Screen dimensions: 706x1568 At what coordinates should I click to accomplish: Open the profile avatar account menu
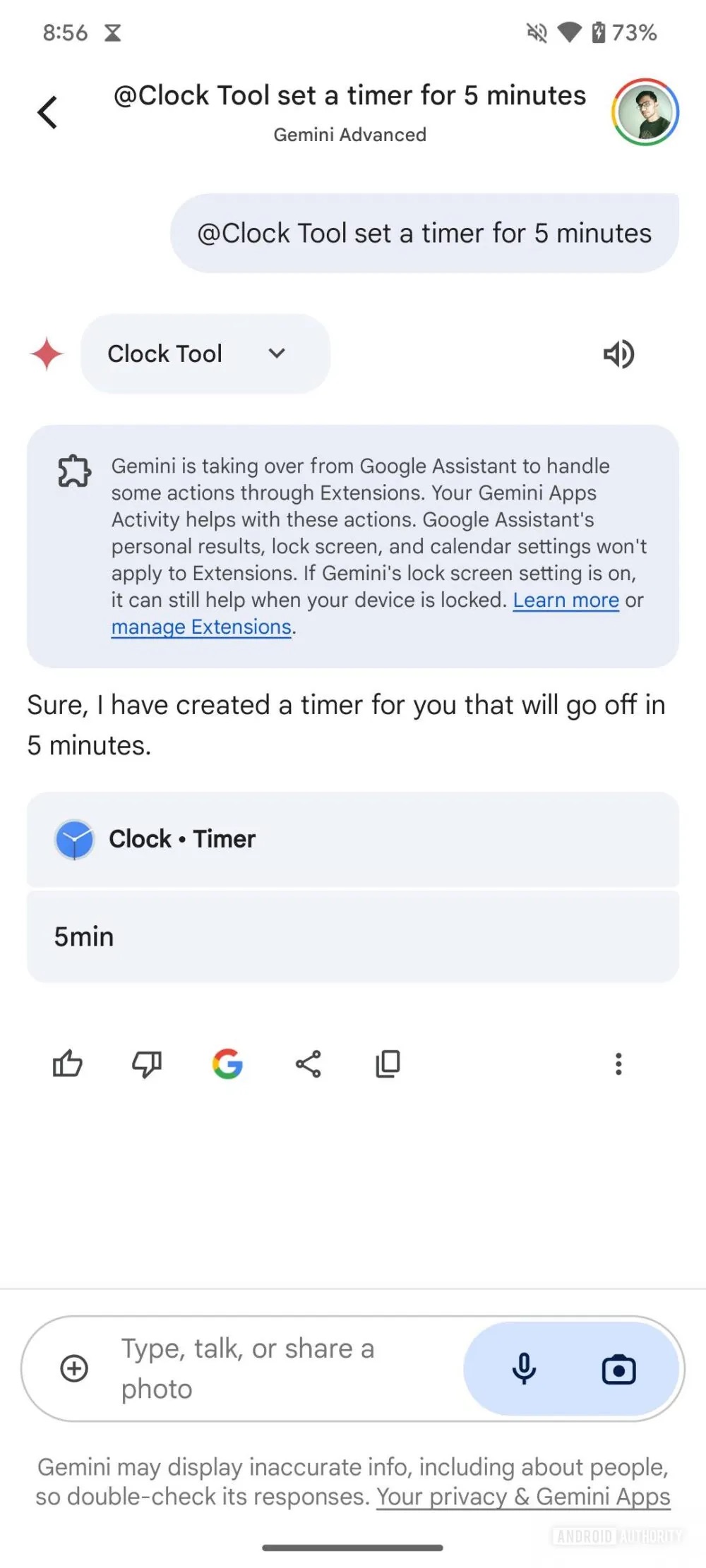tap(645, 112)
